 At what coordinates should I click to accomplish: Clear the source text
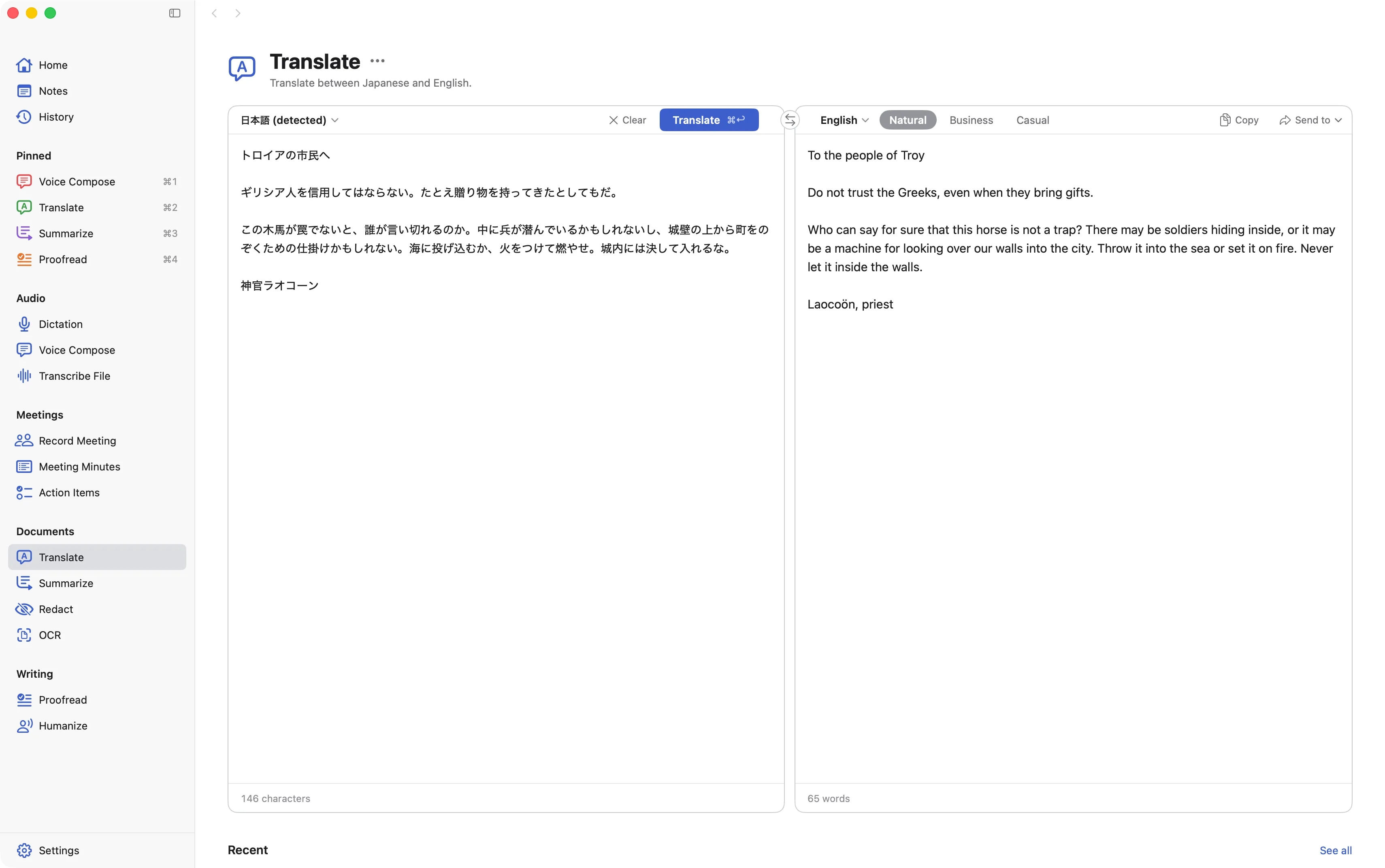click(627, 120)
